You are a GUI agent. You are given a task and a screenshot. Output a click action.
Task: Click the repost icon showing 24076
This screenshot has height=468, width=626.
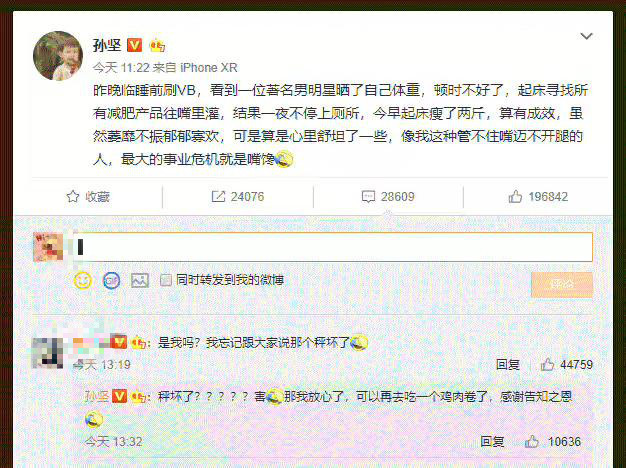point(218,196)
